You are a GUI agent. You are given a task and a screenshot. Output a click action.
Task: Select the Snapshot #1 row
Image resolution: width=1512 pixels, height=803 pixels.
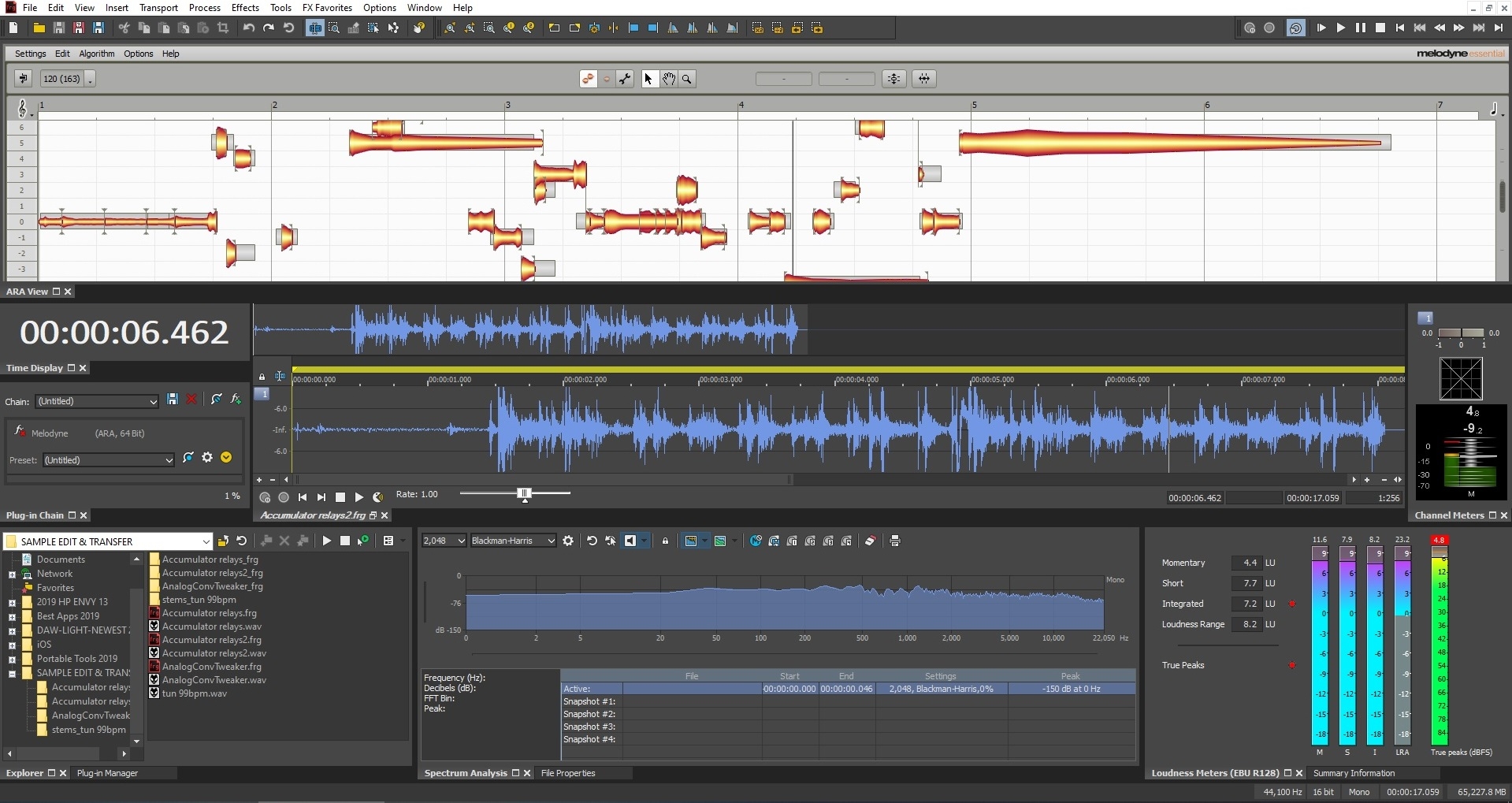coord(848,701)
